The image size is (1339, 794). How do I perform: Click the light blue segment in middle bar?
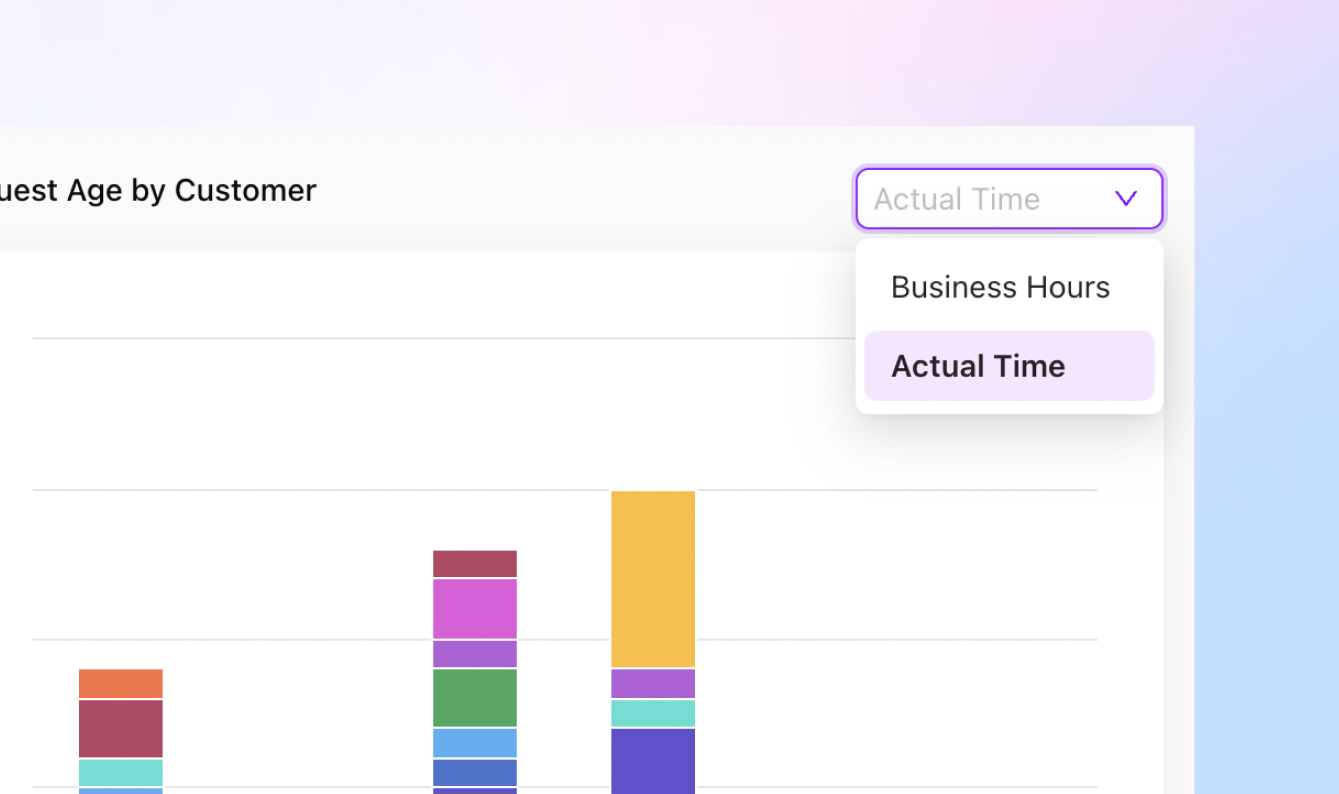click(475, 743)
